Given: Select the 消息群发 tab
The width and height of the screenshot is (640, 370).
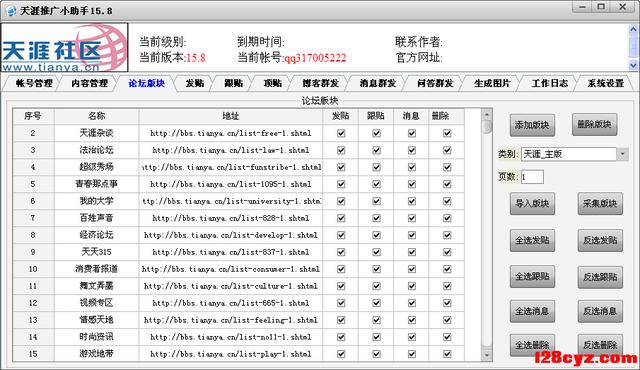Looking at the screenshot, I should tap(378, 83).
